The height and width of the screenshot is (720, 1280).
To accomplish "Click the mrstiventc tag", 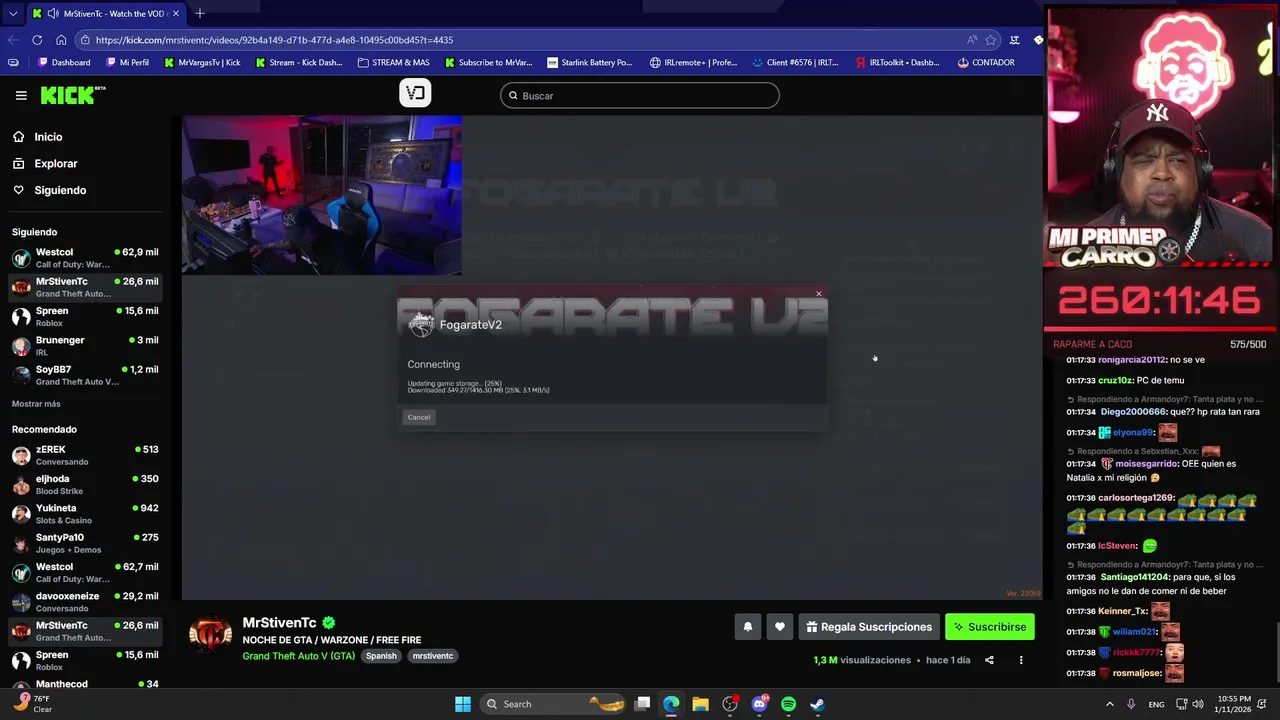I will click(x=433, y=656).
